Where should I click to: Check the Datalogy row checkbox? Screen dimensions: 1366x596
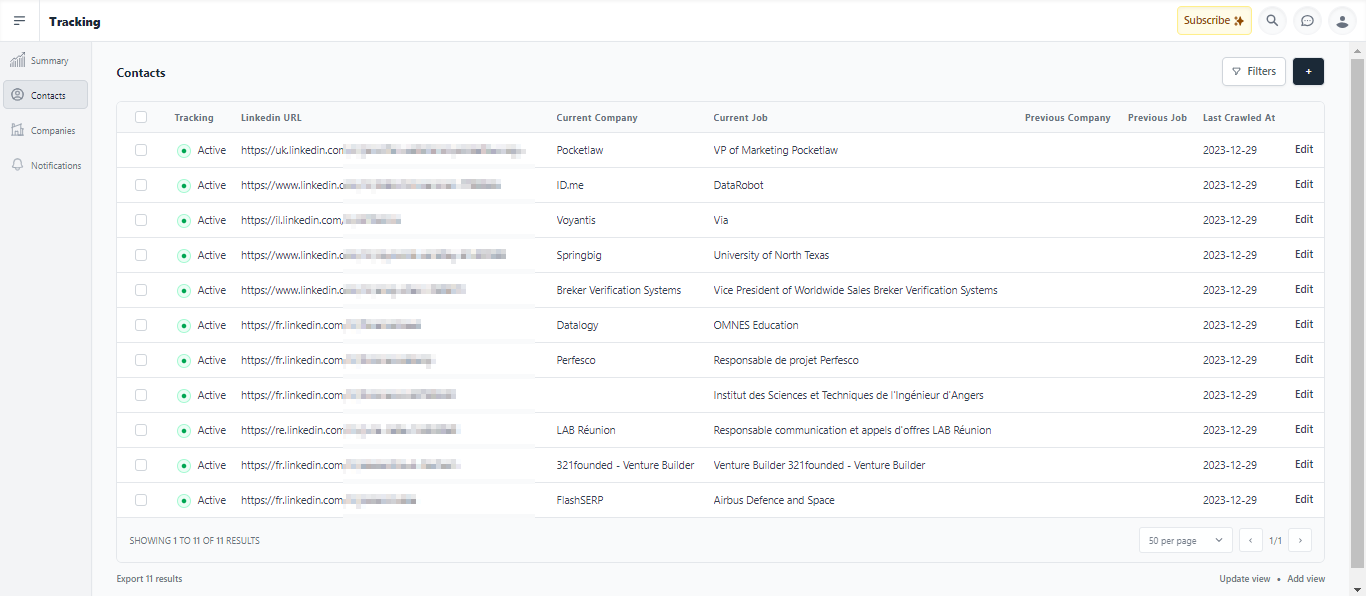click(x=141, y=325)
